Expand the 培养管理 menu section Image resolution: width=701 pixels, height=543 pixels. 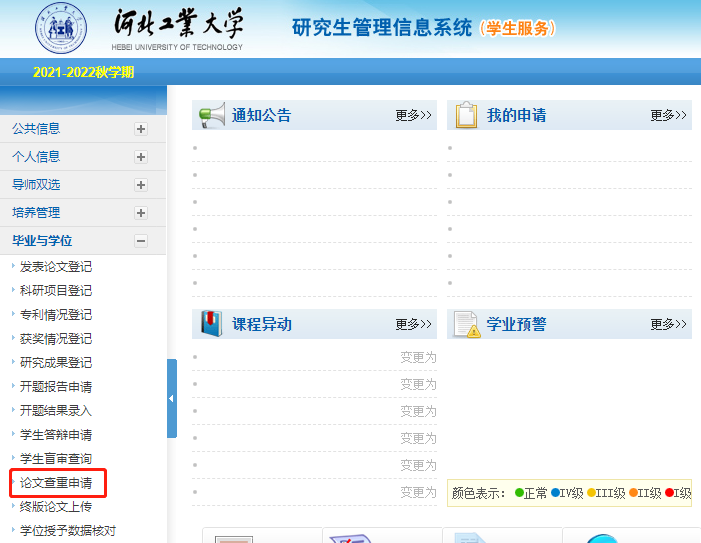[141, 213]
